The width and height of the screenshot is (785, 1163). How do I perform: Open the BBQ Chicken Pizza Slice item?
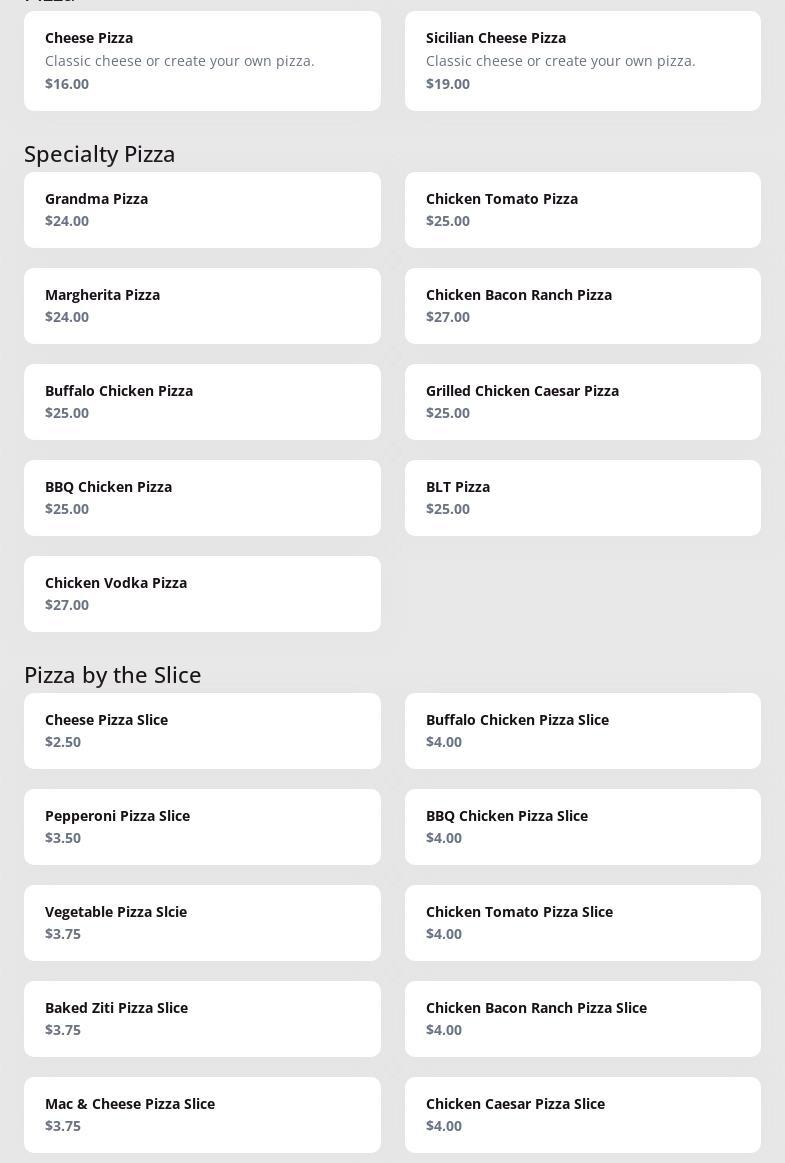[582, 827]
